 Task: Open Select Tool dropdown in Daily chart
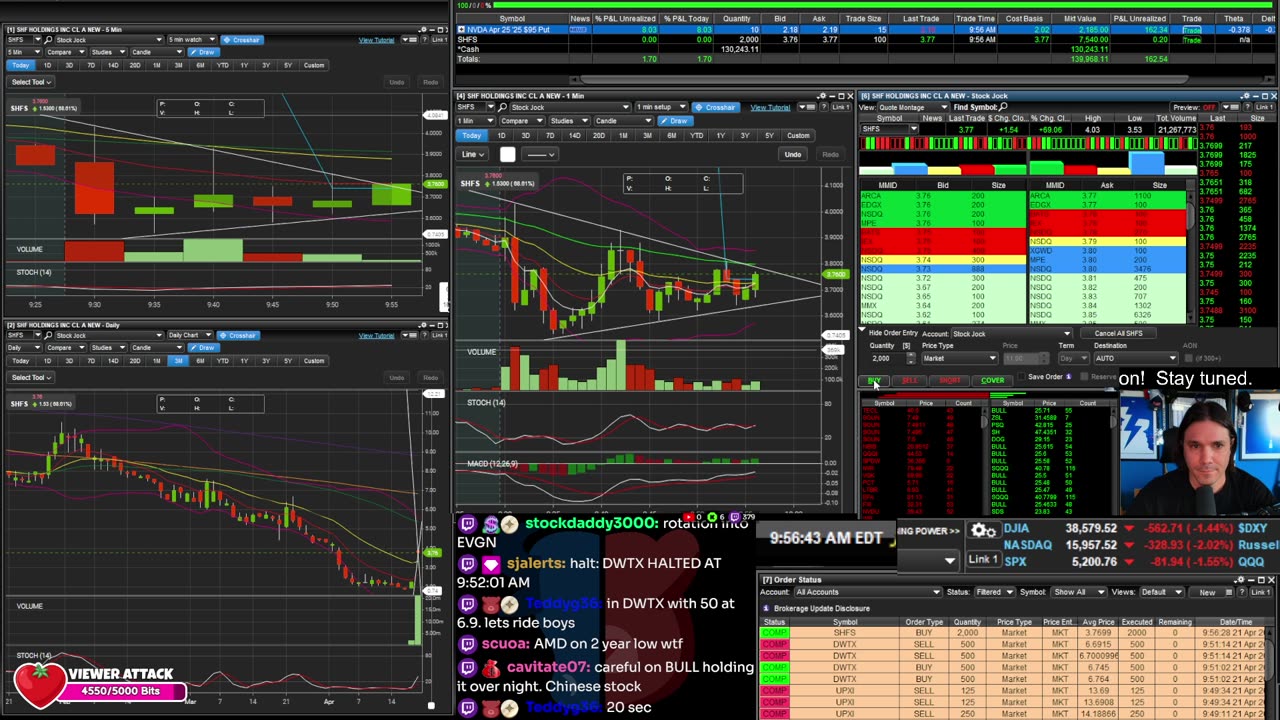30,378
